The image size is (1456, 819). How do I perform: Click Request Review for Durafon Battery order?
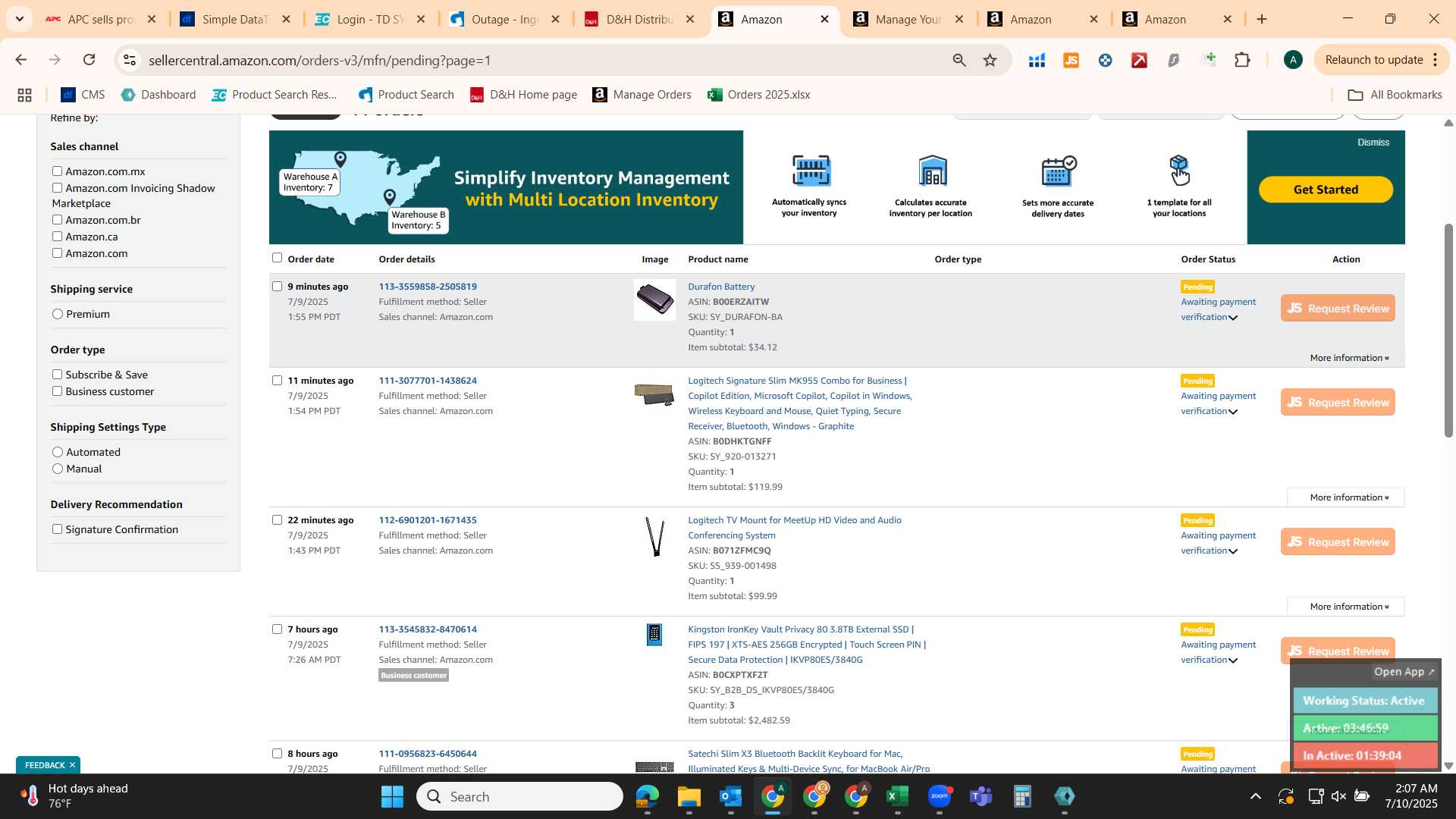1338,308
